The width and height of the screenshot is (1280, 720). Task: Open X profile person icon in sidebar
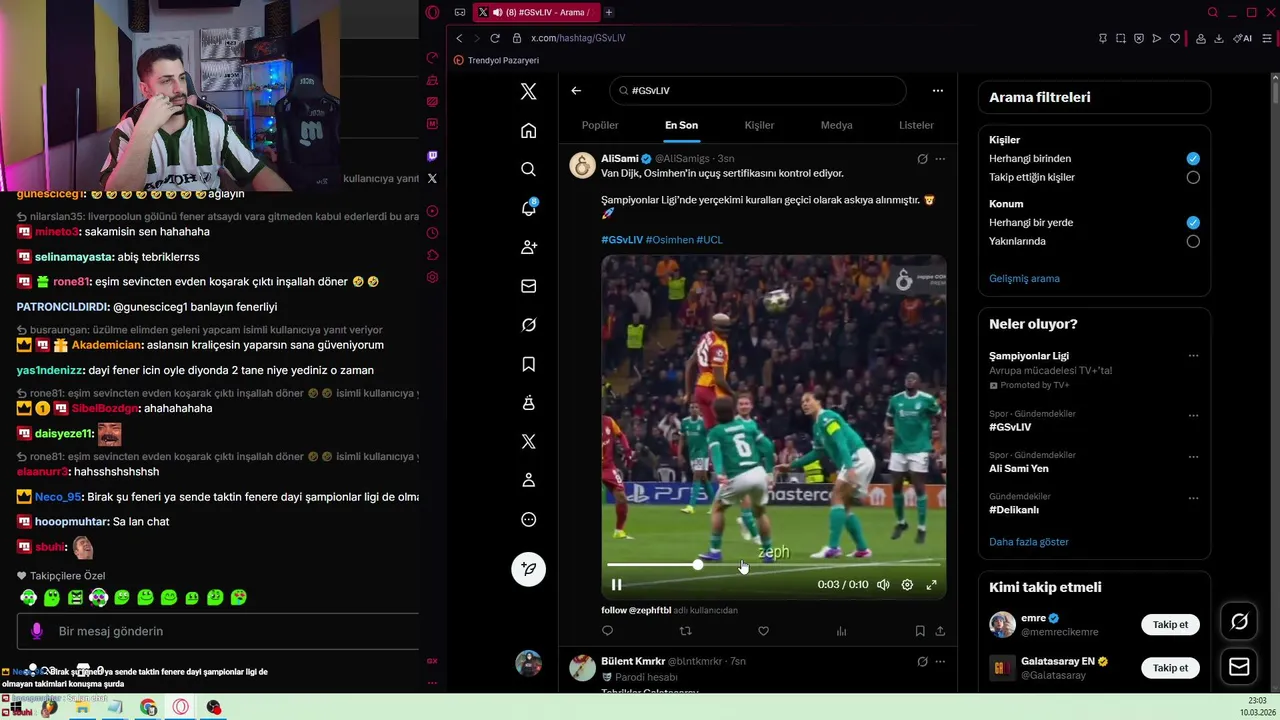click(x=529, y=480)
